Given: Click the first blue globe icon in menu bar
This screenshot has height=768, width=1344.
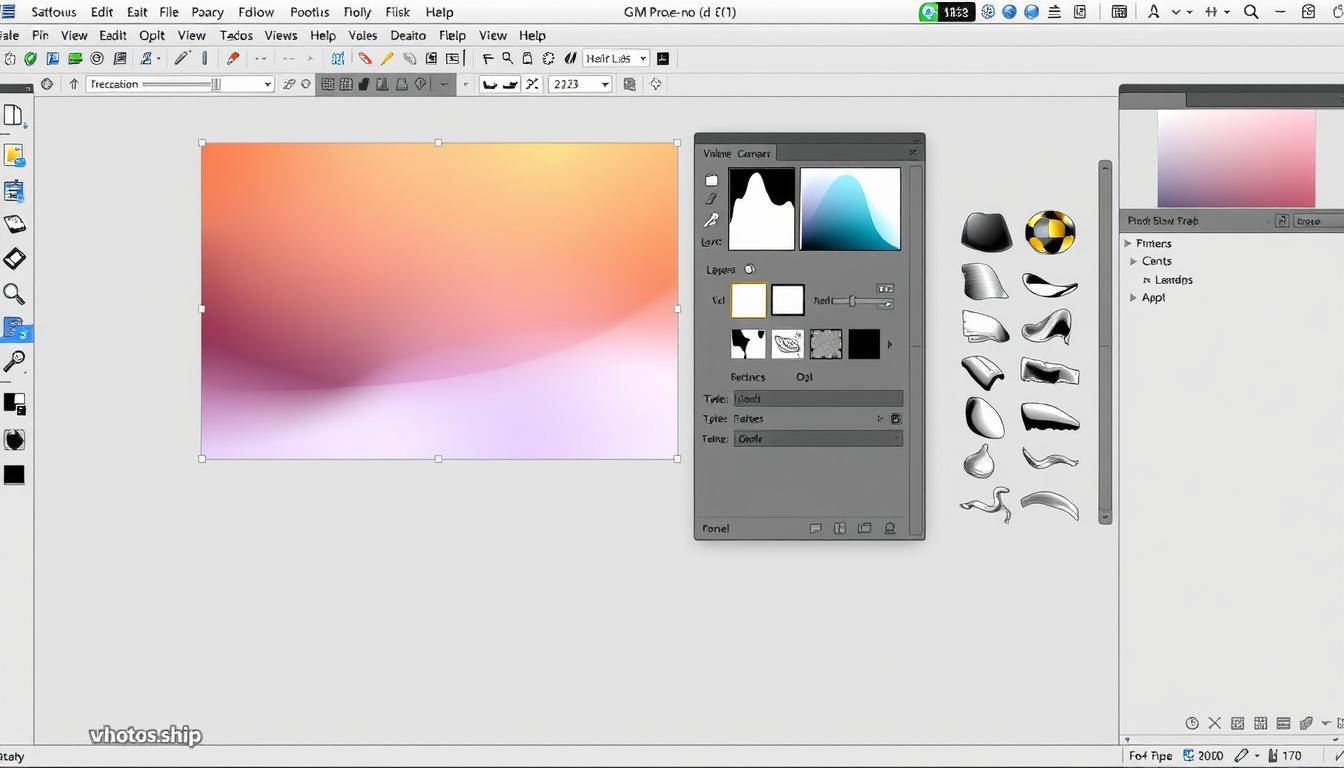Looking at the screenshot, I should 1009,12.
